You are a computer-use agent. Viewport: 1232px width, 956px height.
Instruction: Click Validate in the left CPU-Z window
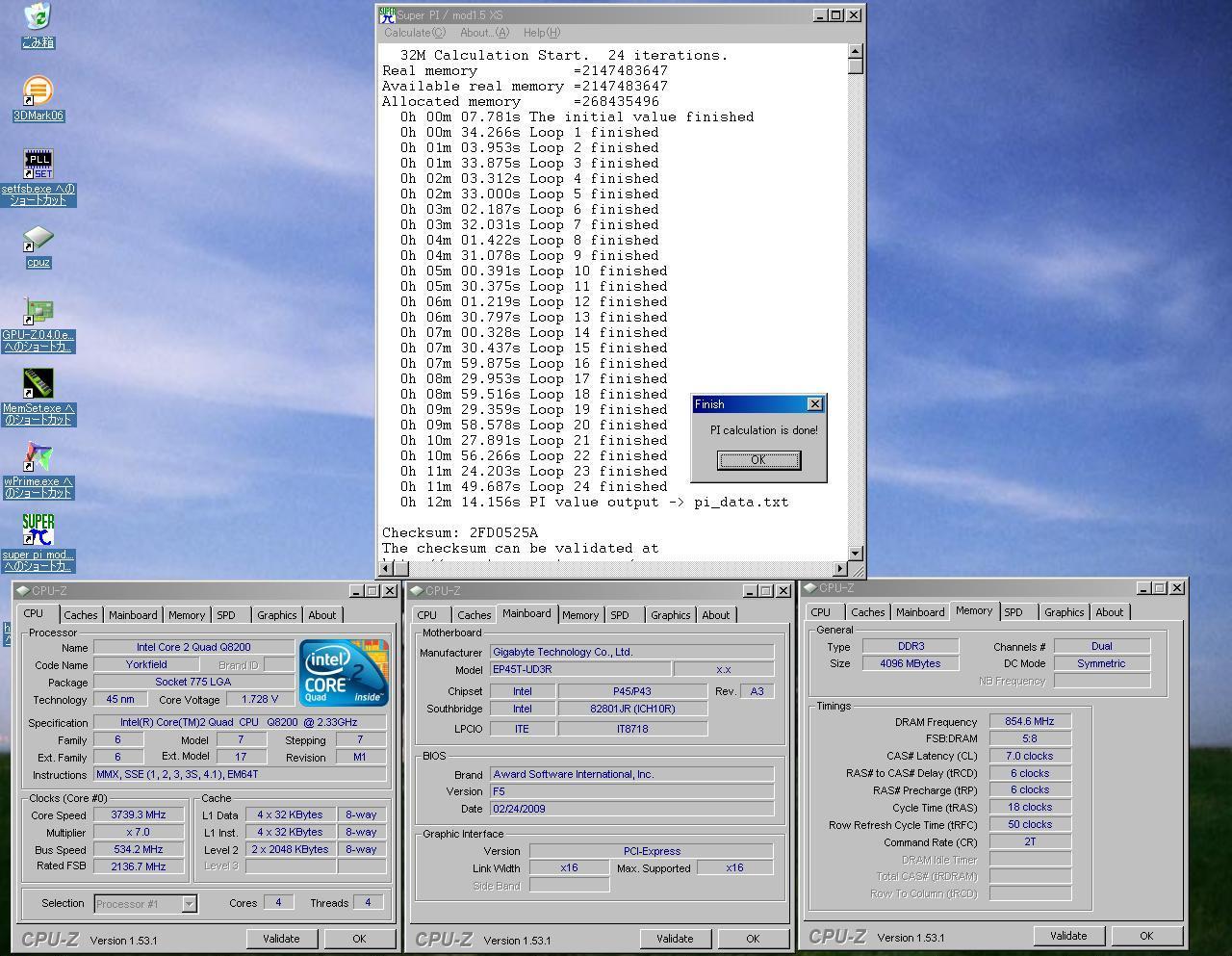click(x=281, y=939)
